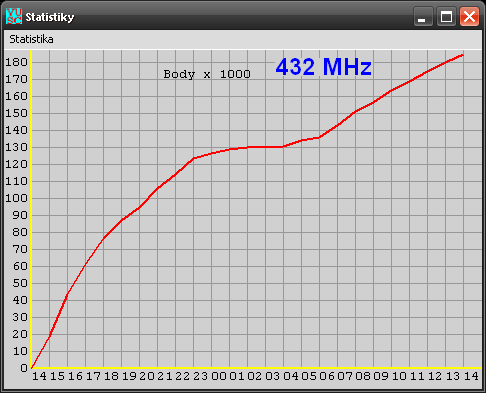Click the red curve start at origin

[32, 368]
